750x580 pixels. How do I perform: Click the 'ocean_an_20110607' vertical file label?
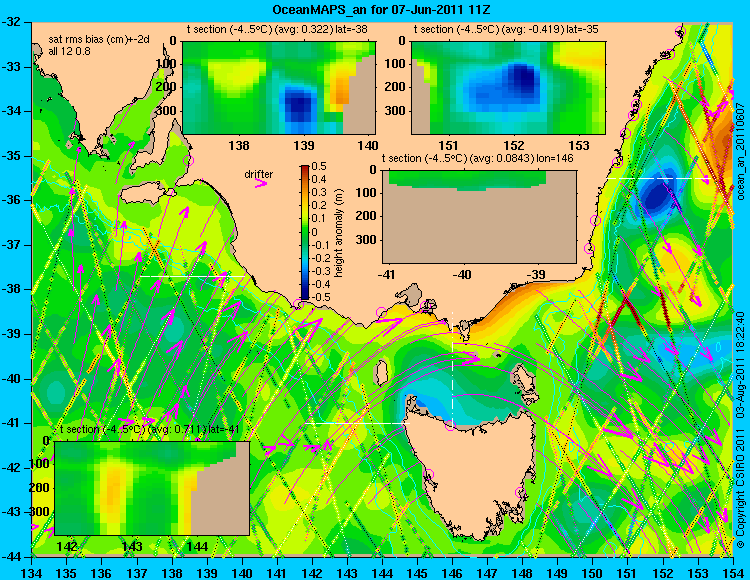coord(740,151)
